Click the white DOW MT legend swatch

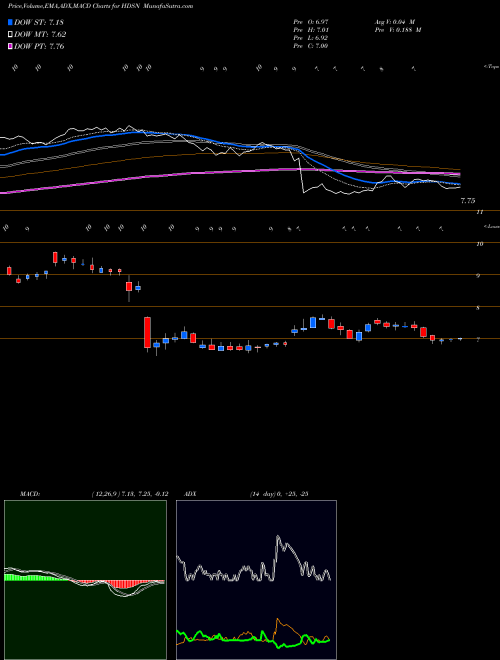click(11, 35)
